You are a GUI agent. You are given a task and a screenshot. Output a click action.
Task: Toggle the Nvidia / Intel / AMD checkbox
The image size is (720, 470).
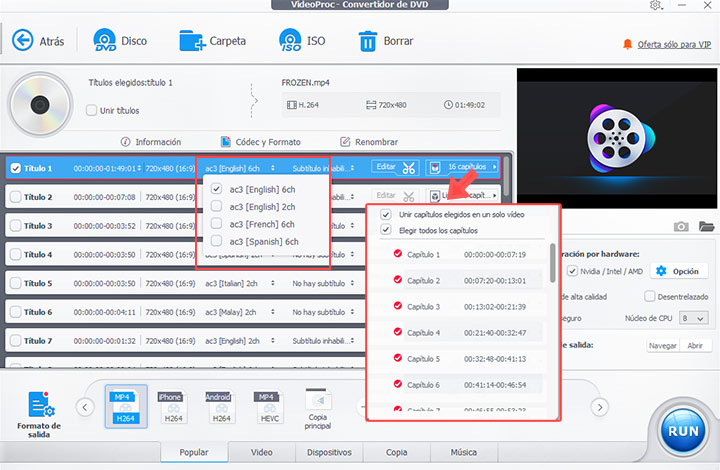point(572,271)
